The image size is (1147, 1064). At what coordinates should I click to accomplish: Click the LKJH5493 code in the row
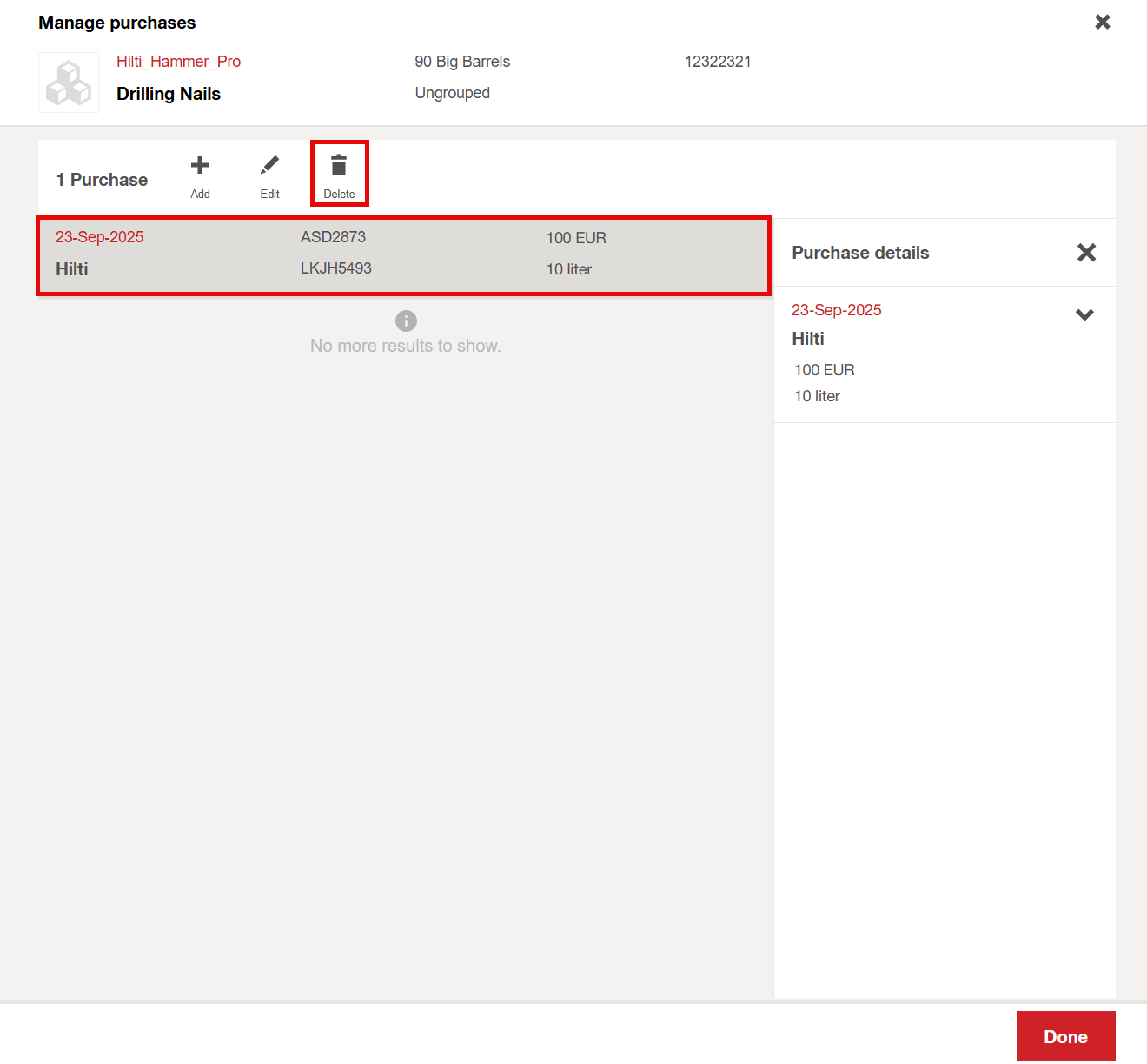(335, 268)
